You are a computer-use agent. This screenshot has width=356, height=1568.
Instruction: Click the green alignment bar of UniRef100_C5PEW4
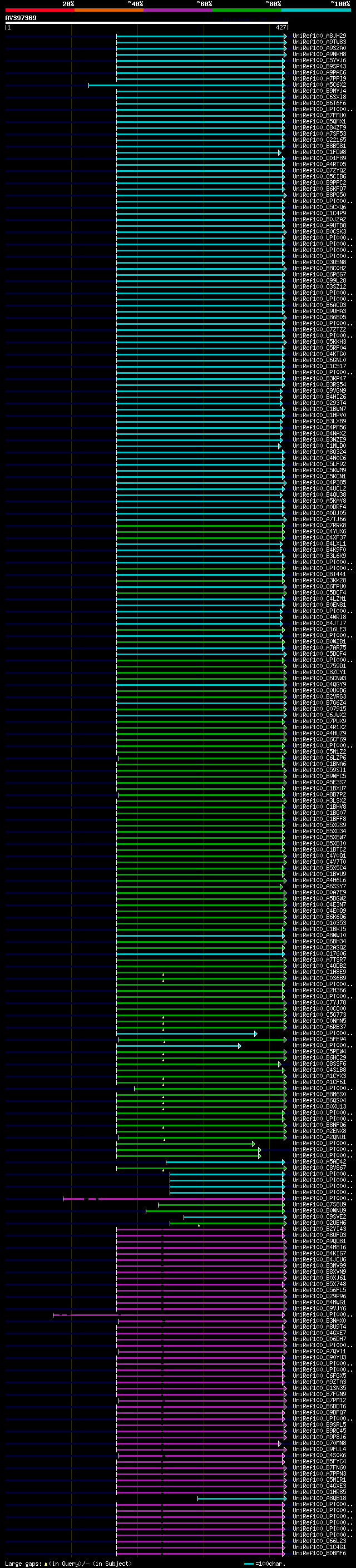200,1052
